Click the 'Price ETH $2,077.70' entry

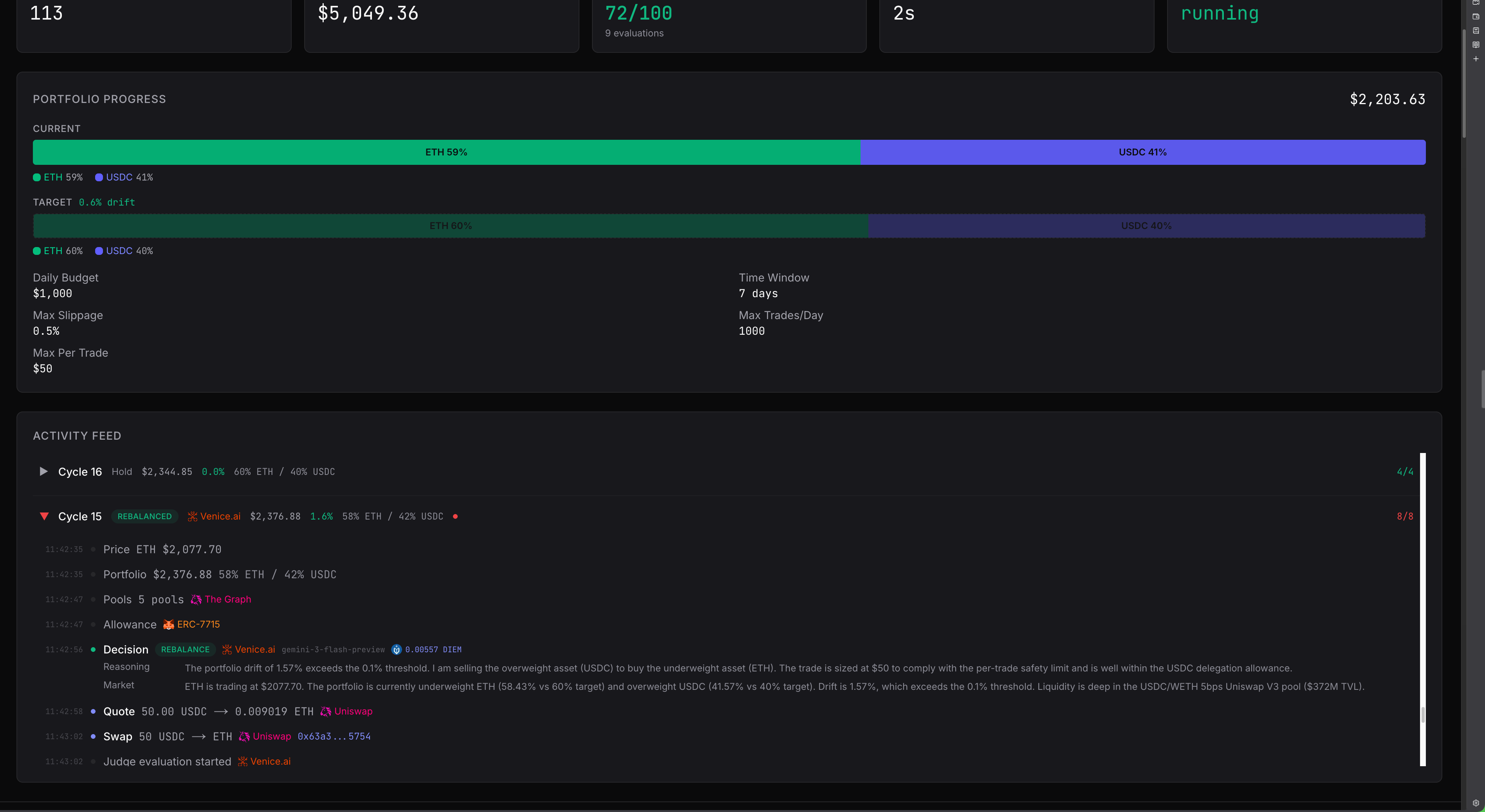click(x=162, y=550)
